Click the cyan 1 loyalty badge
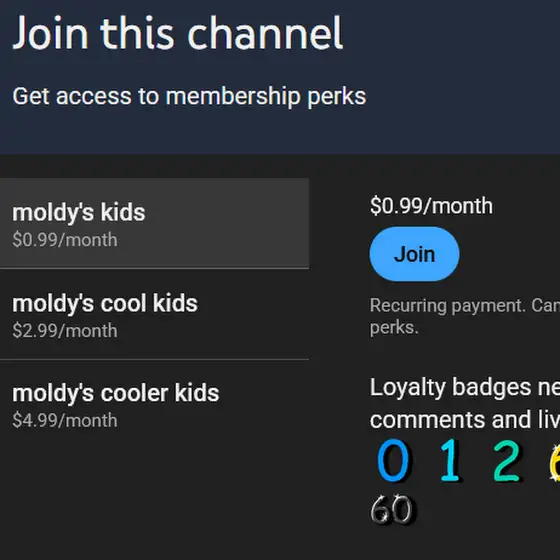This screenshot has height=560, width=560. [450, 460]
